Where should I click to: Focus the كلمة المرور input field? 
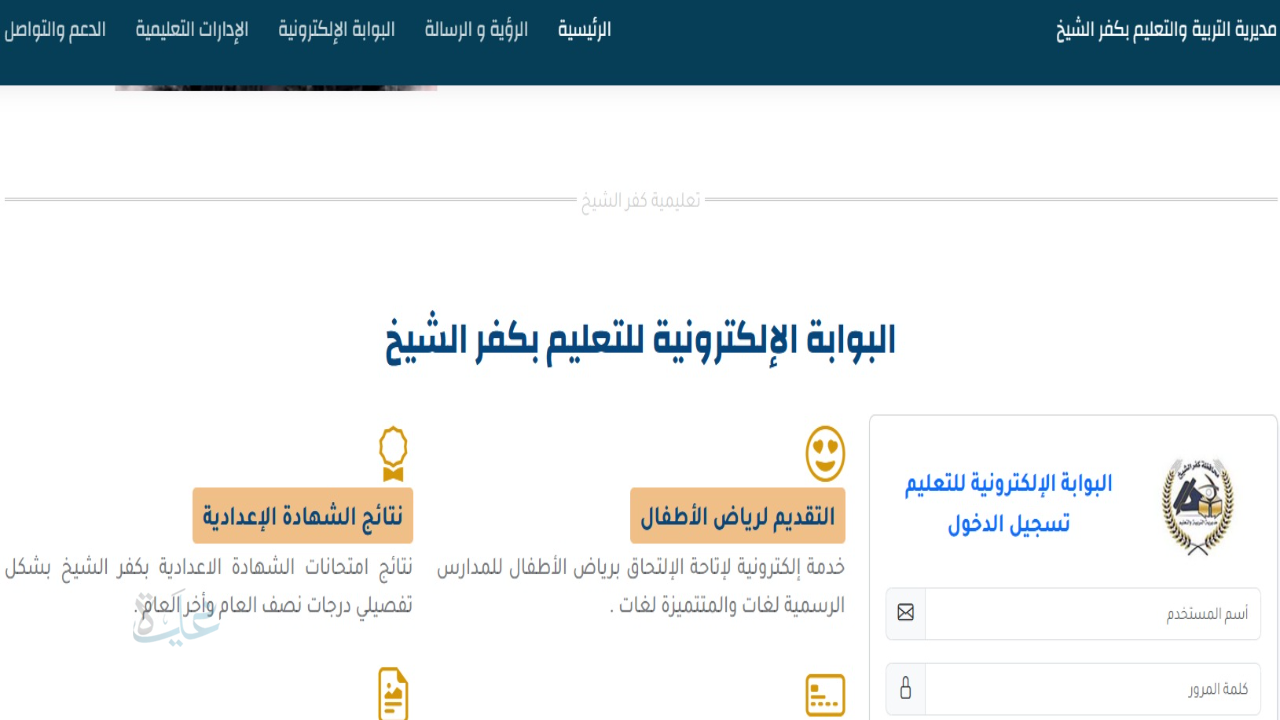pyautogui.click(x=1093, y=688)
